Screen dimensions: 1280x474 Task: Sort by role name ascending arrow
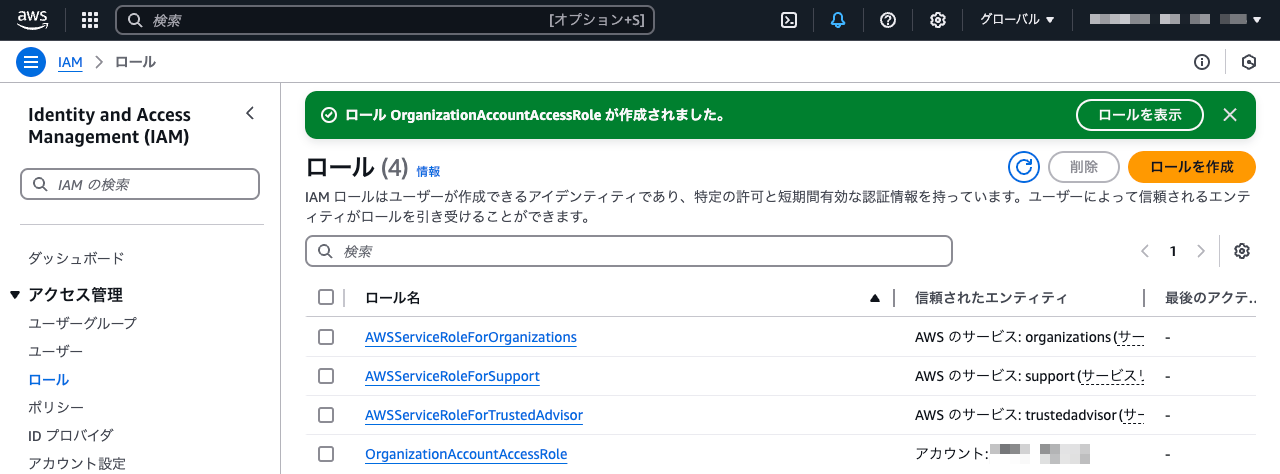[x=875, y=298]
